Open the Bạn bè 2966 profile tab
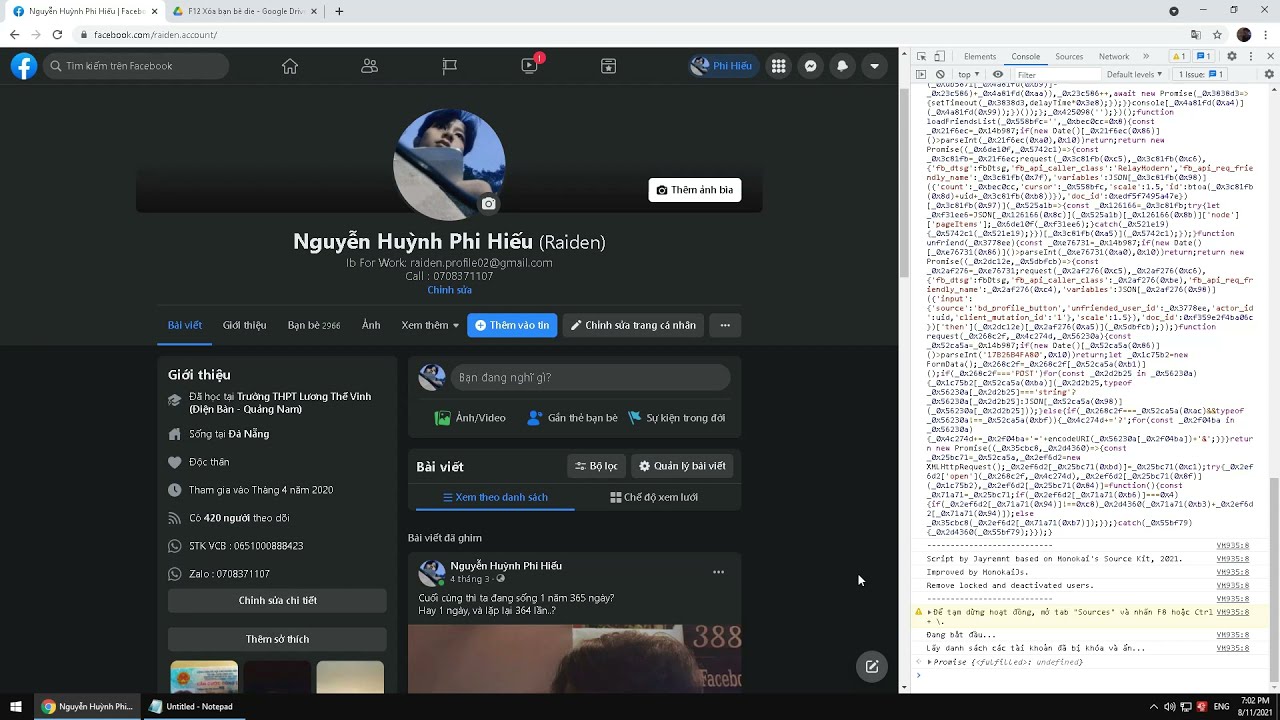1280x720 pixels. click(x=314, y=325)
